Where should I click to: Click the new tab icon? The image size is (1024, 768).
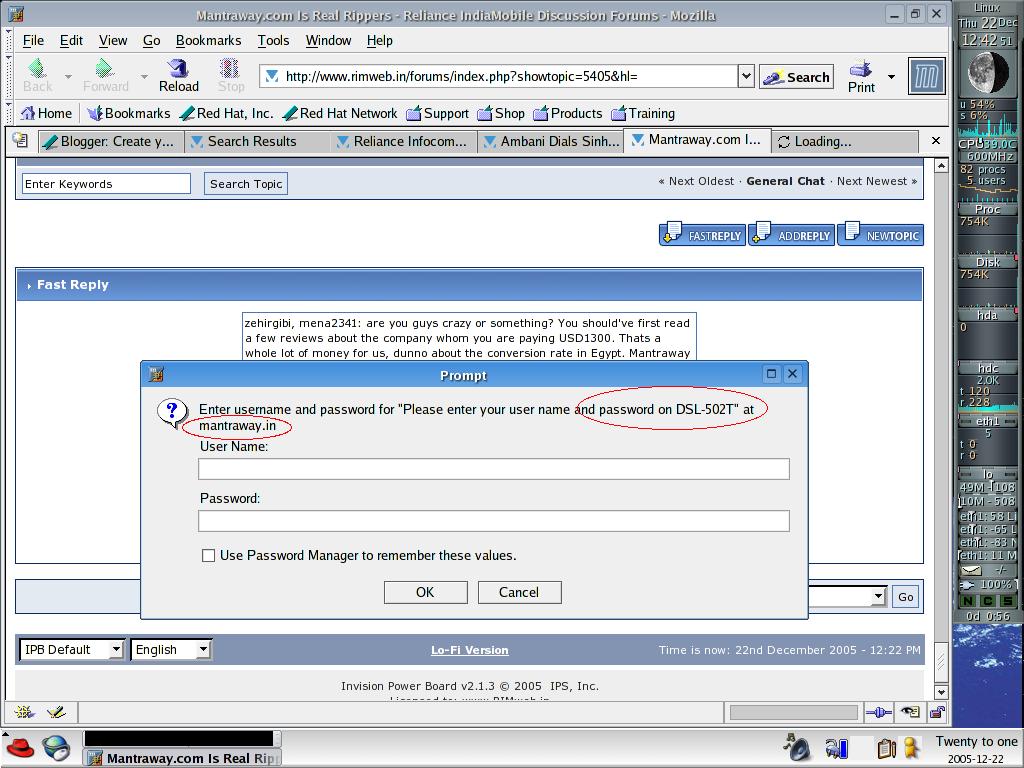pos(20,140)
